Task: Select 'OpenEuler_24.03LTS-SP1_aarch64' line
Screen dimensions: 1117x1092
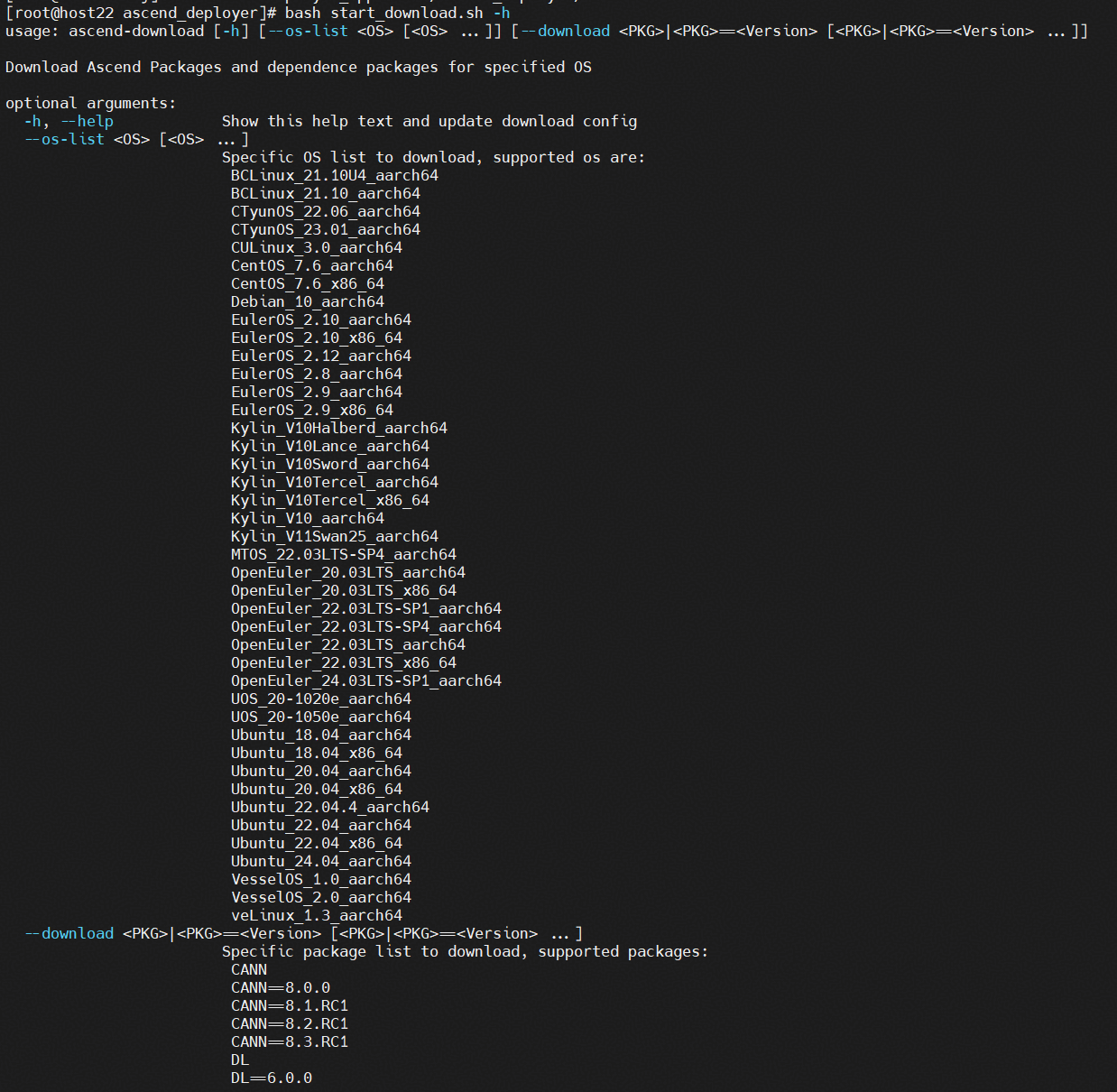Action: (x=366, y=680)
